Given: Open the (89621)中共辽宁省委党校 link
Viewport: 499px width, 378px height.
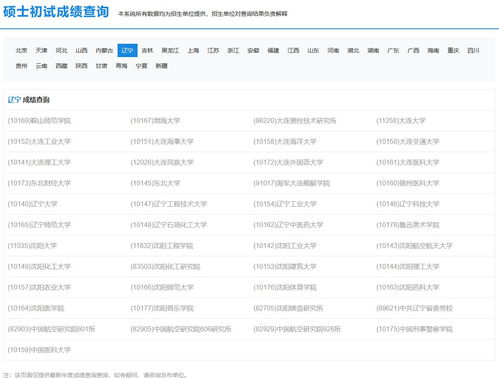Looking at the screenshot, I should tap(414, 308).
